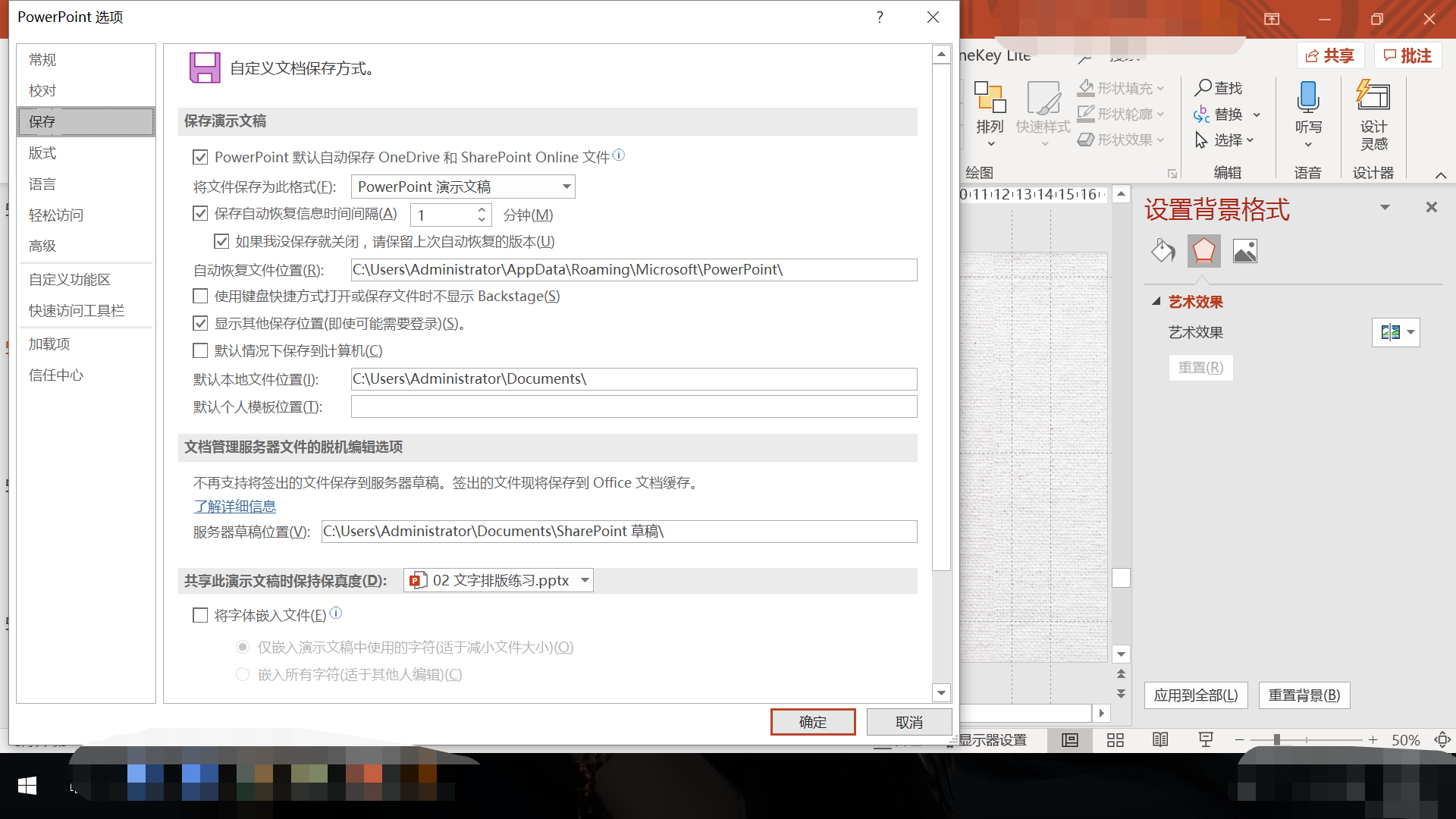Click the Shape Effects (形状效果) icon
Viewport: 1456px width, 819px height.
[1086, 140]
